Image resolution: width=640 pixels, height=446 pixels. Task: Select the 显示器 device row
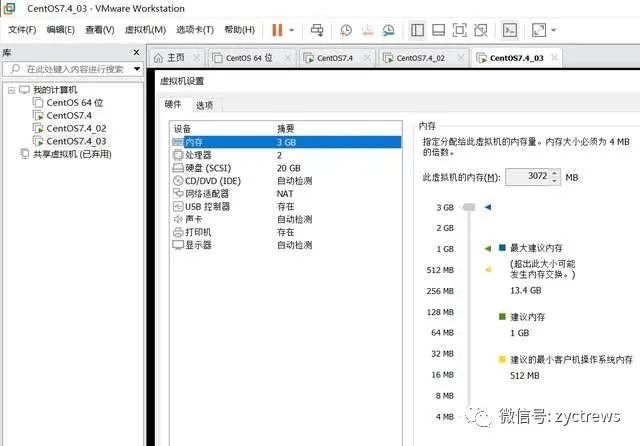(286, 245)
